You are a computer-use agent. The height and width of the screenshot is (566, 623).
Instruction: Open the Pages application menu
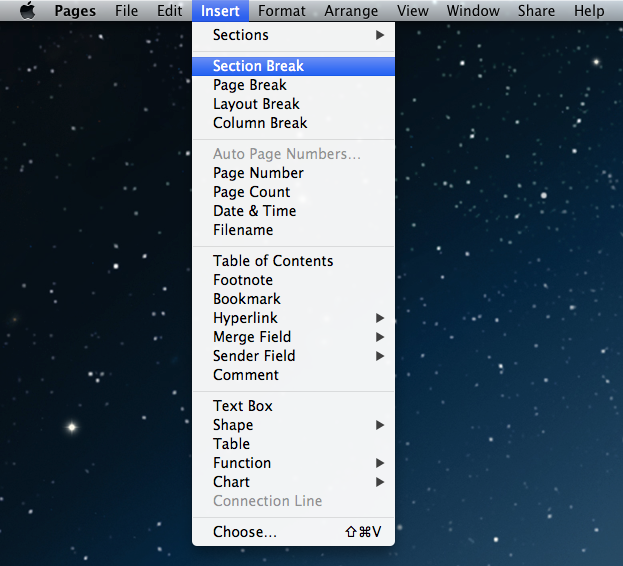click(x=75, y=11)
